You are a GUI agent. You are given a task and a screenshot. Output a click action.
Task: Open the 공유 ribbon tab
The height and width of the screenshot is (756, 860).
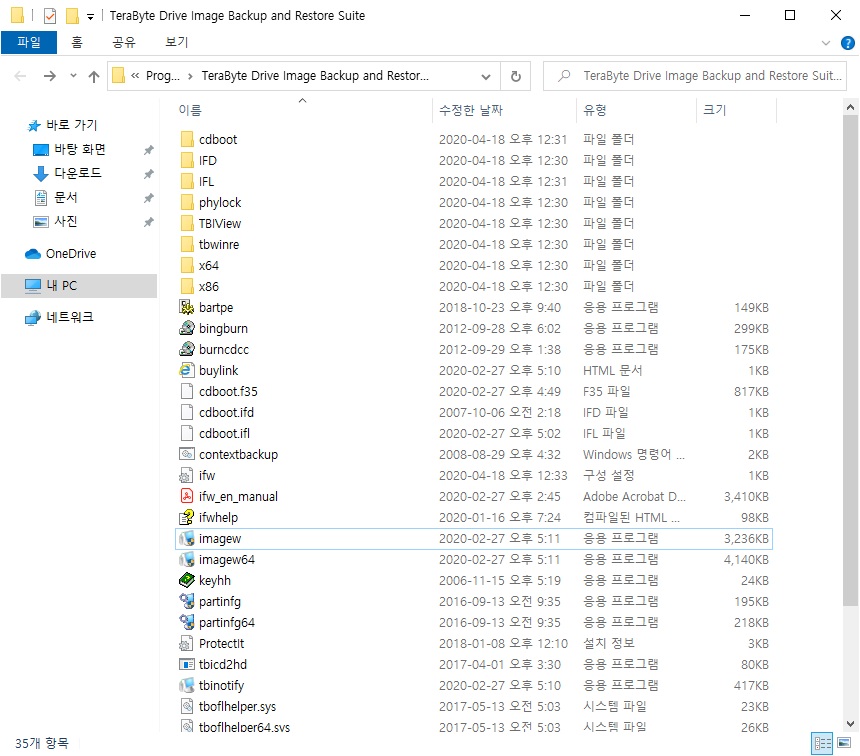pos(124,42)
